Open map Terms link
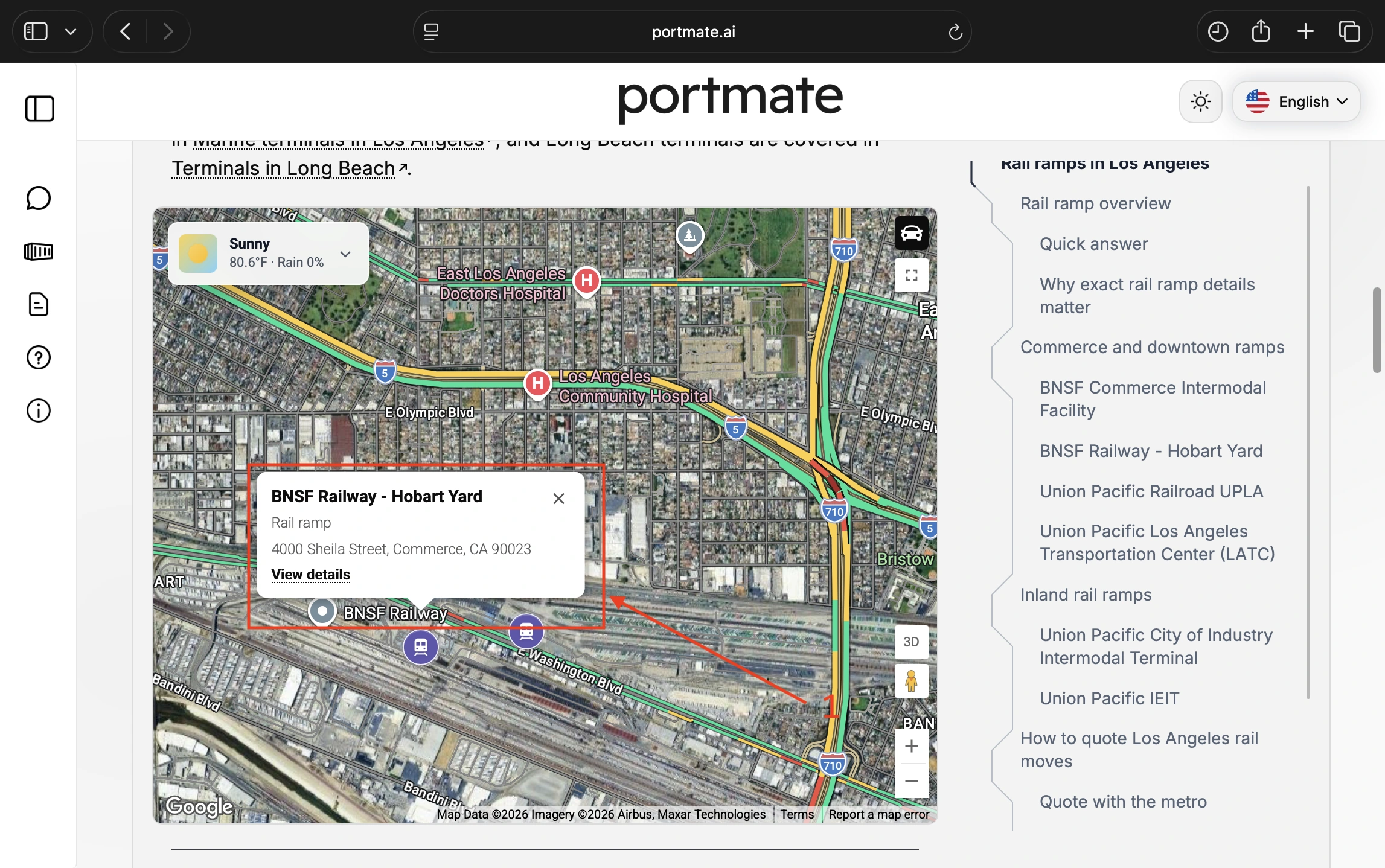The height and width of the screenshot is (868, 1385). point(797,814)
